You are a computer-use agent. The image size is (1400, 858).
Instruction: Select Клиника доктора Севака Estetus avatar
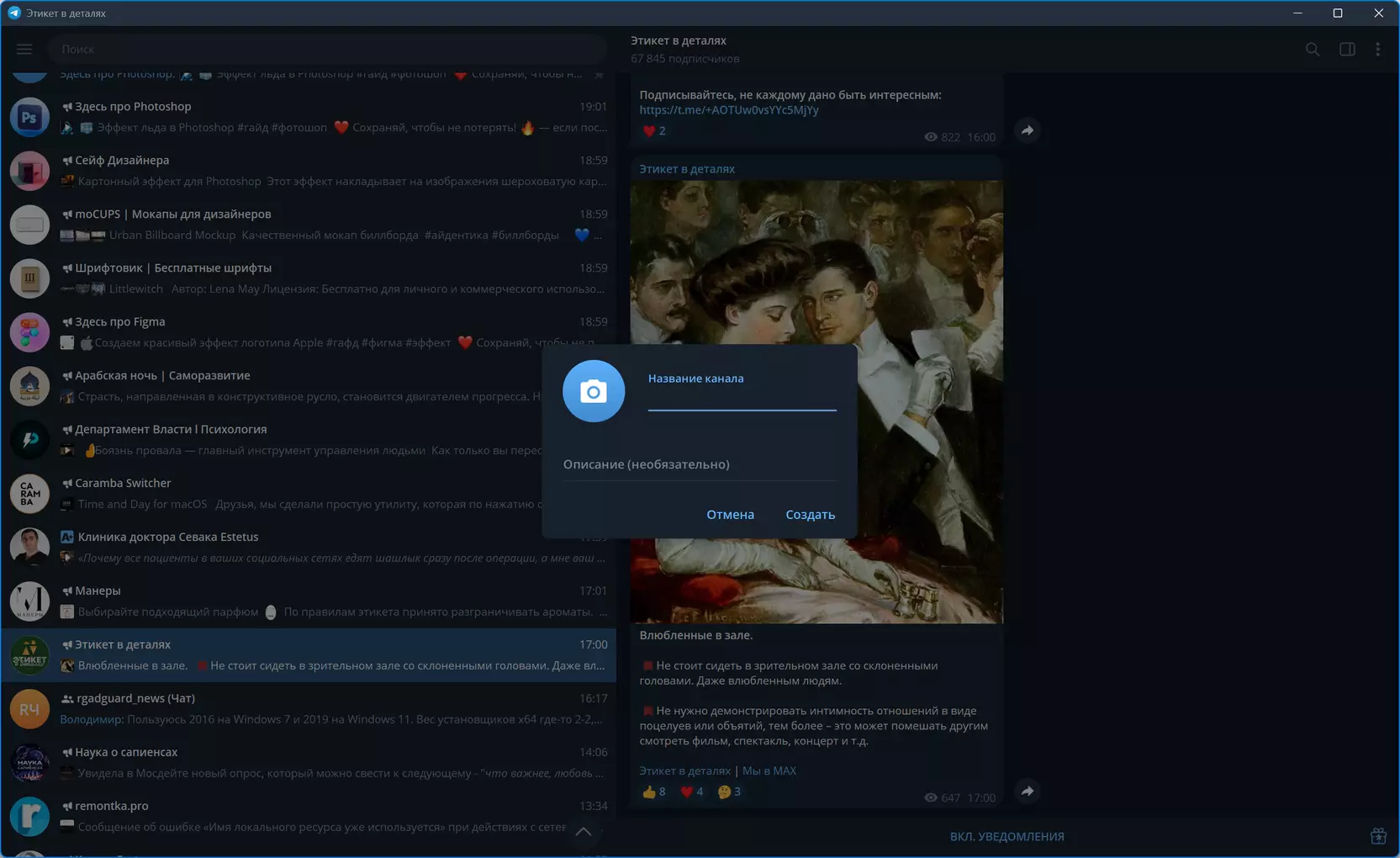(29, 548)
